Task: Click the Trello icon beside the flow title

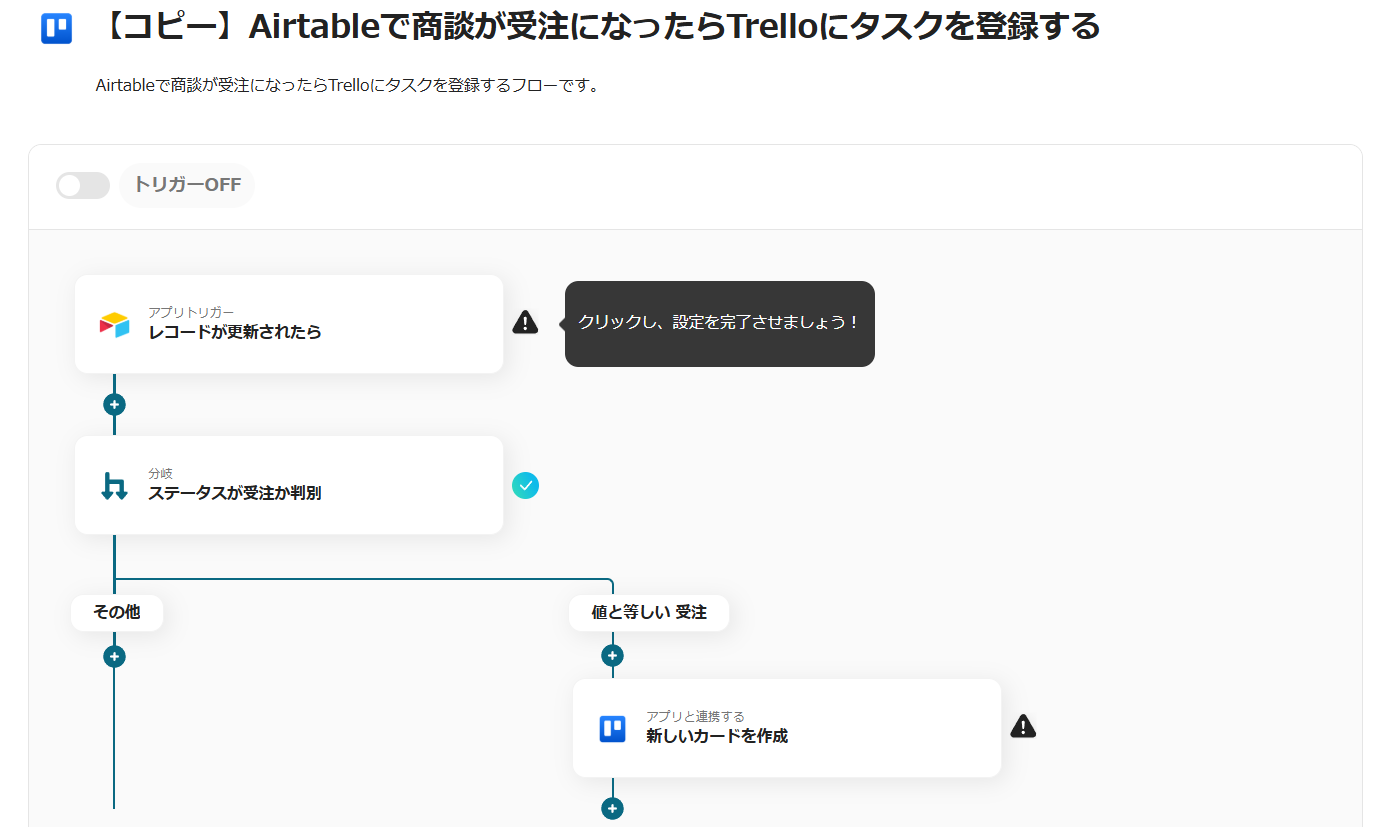Action: [x=56, y=28]
